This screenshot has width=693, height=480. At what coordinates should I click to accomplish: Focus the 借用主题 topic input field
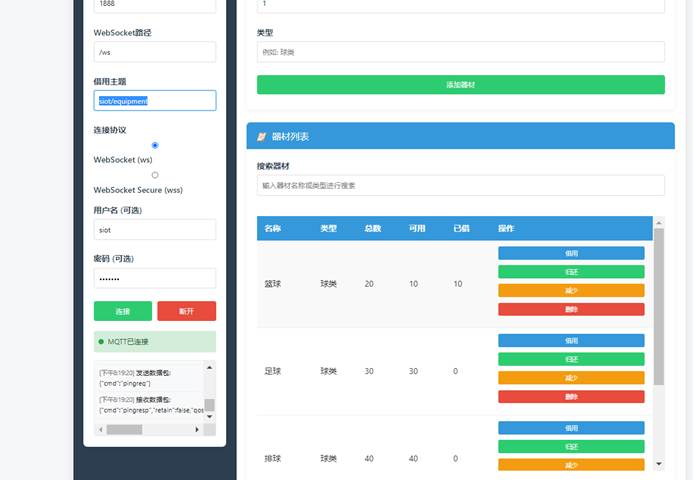(155, 100)
